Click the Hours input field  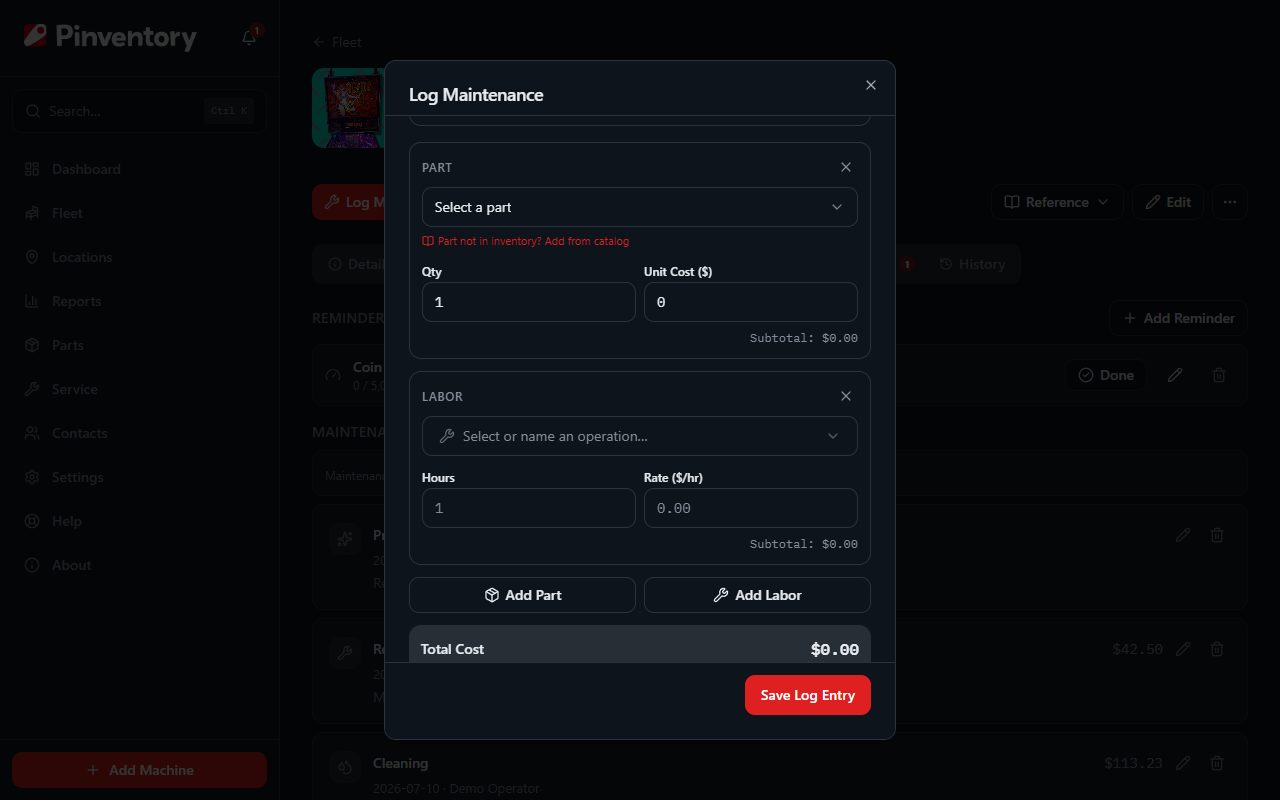click(529, 508)
